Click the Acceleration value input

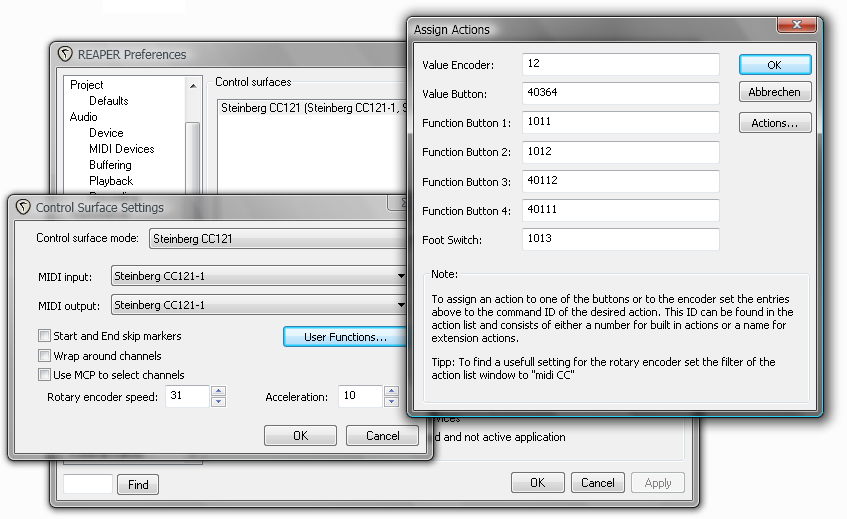pyautogui.click(x=361, y=396)
